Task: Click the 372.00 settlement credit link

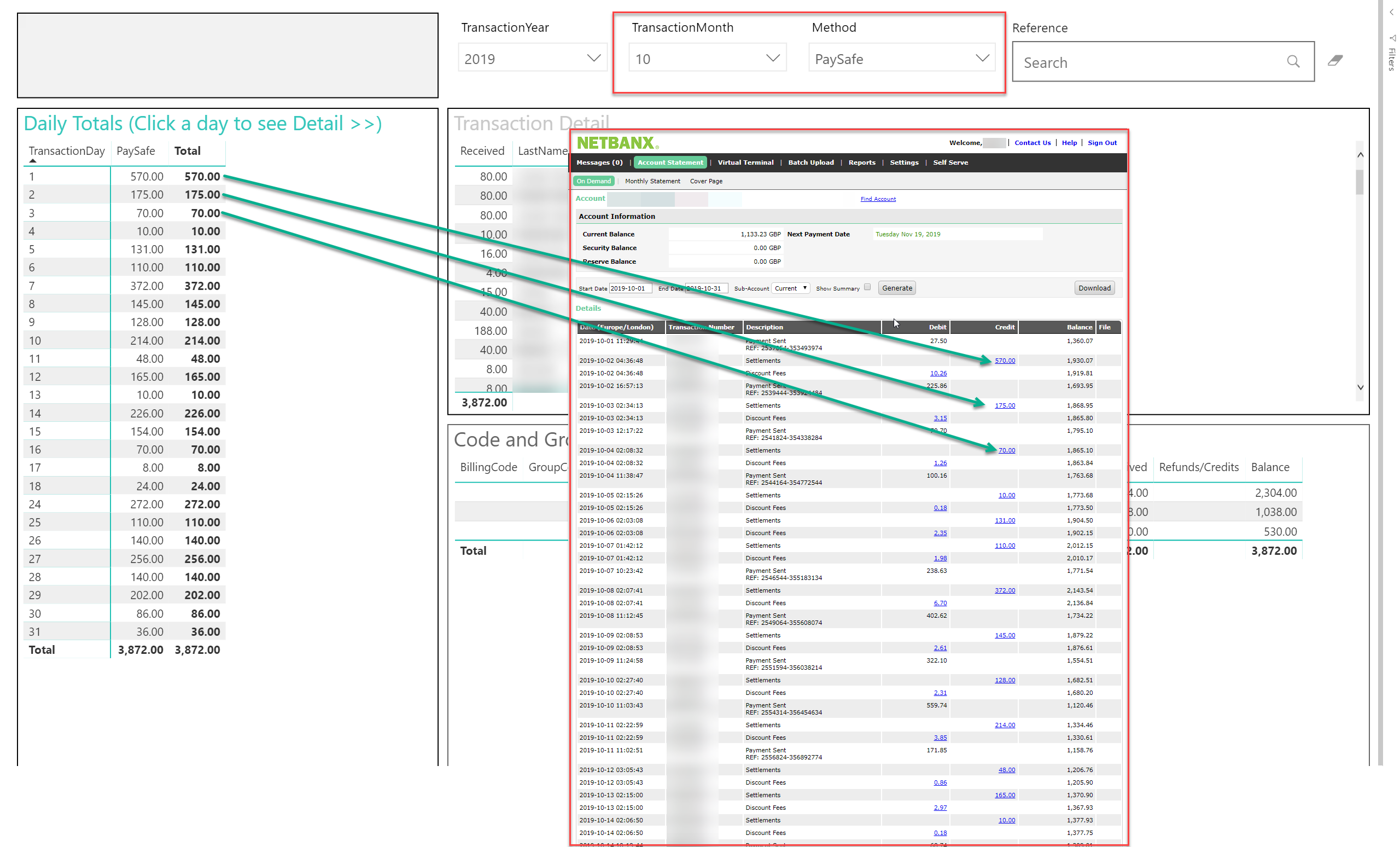Action: [x=1005, y=590]
